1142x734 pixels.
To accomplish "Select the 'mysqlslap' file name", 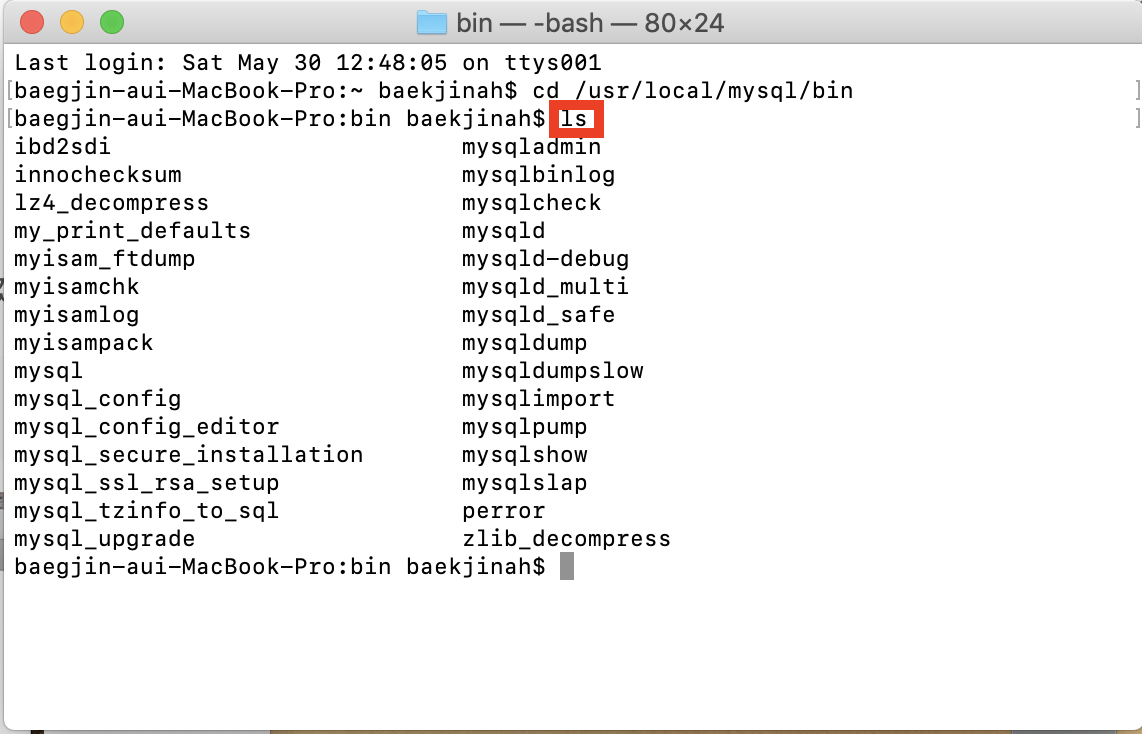I will [x=525, y=483].
